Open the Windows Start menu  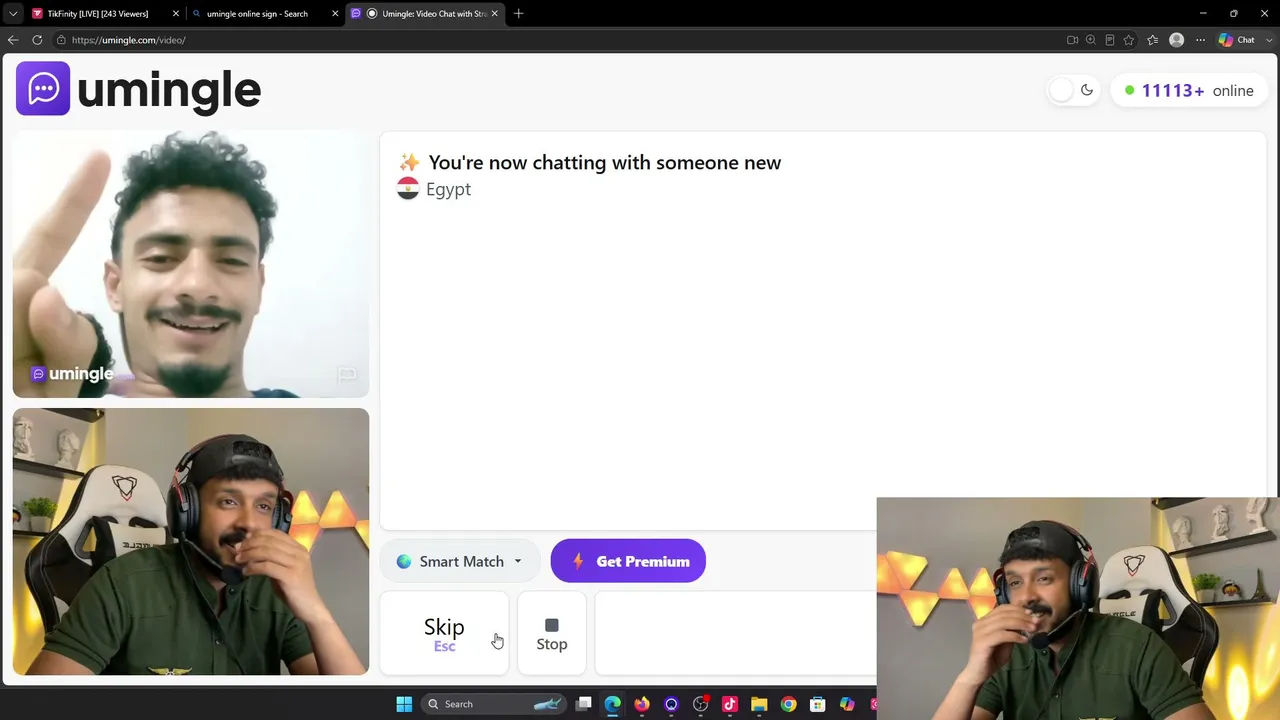[404, 704]
